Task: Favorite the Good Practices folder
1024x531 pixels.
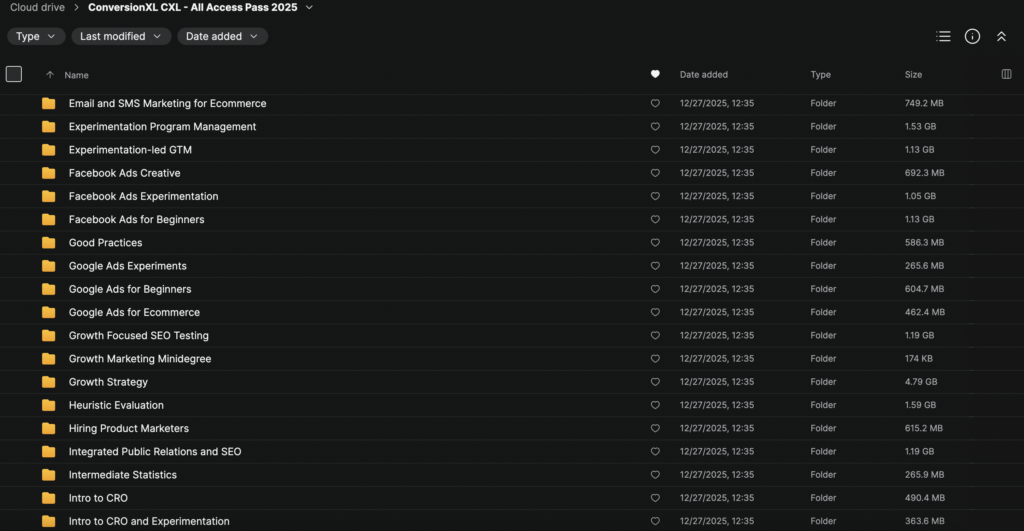Action: (655, 242)
